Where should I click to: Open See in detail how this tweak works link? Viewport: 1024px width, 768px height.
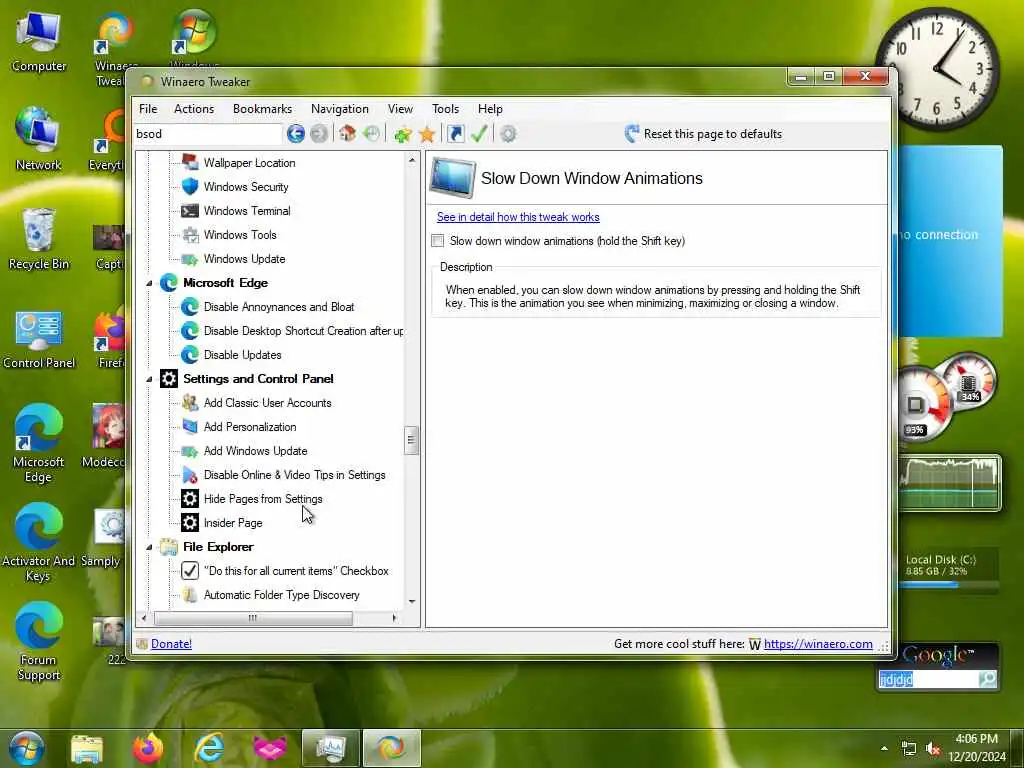(518, 217)
